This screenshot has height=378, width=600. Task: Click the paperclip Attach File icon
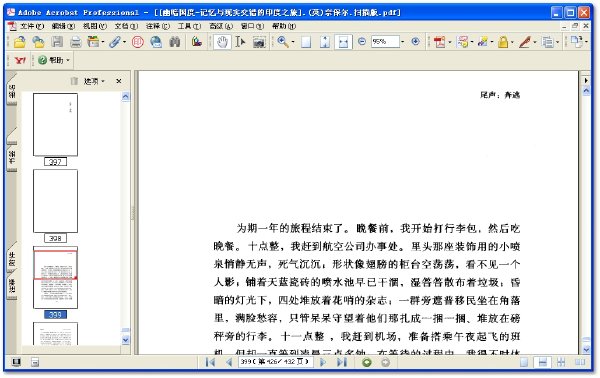115,42
